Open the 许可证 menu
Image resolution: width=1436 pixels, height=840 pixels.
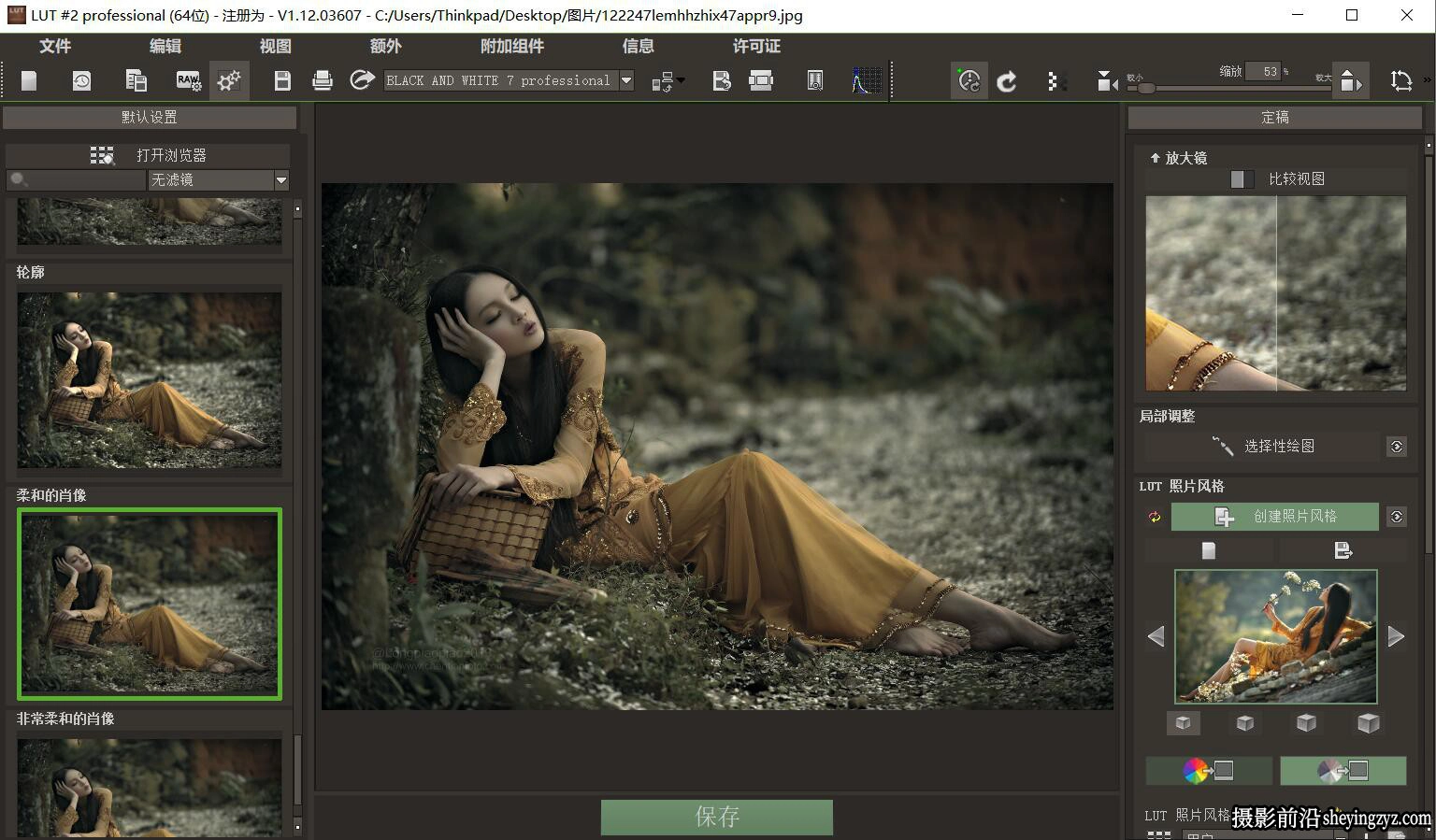coord(756,46)
